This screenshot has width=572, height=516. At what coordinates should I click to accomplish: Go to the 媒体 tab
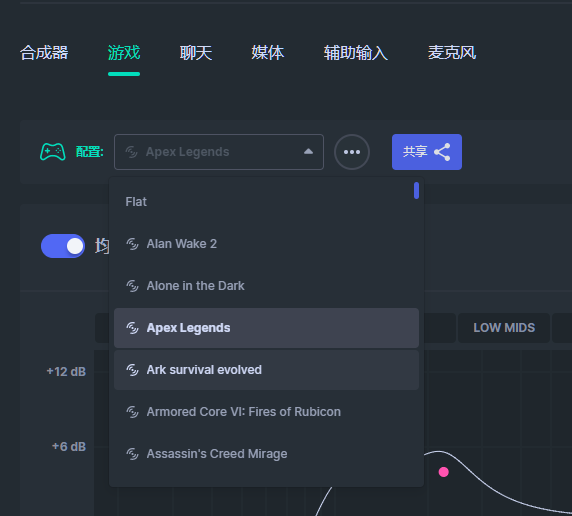[267, 53]
